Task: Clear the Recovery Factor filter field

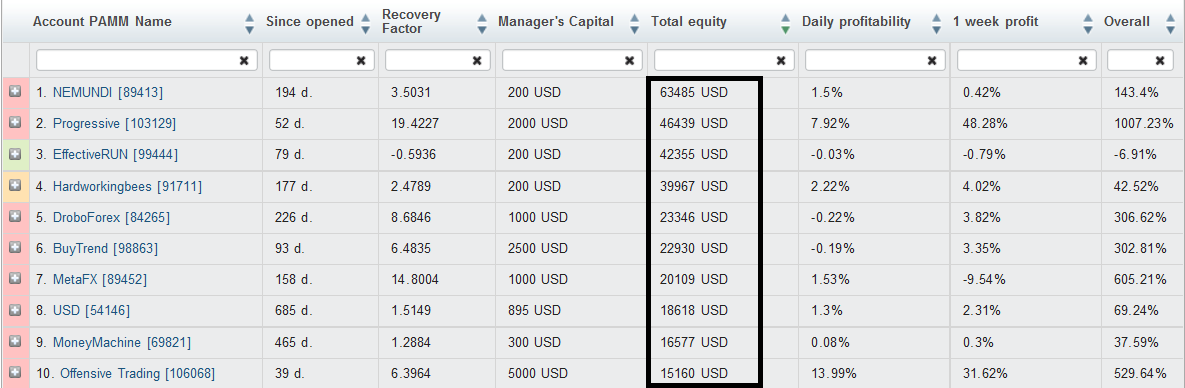Action: point(477,61)
